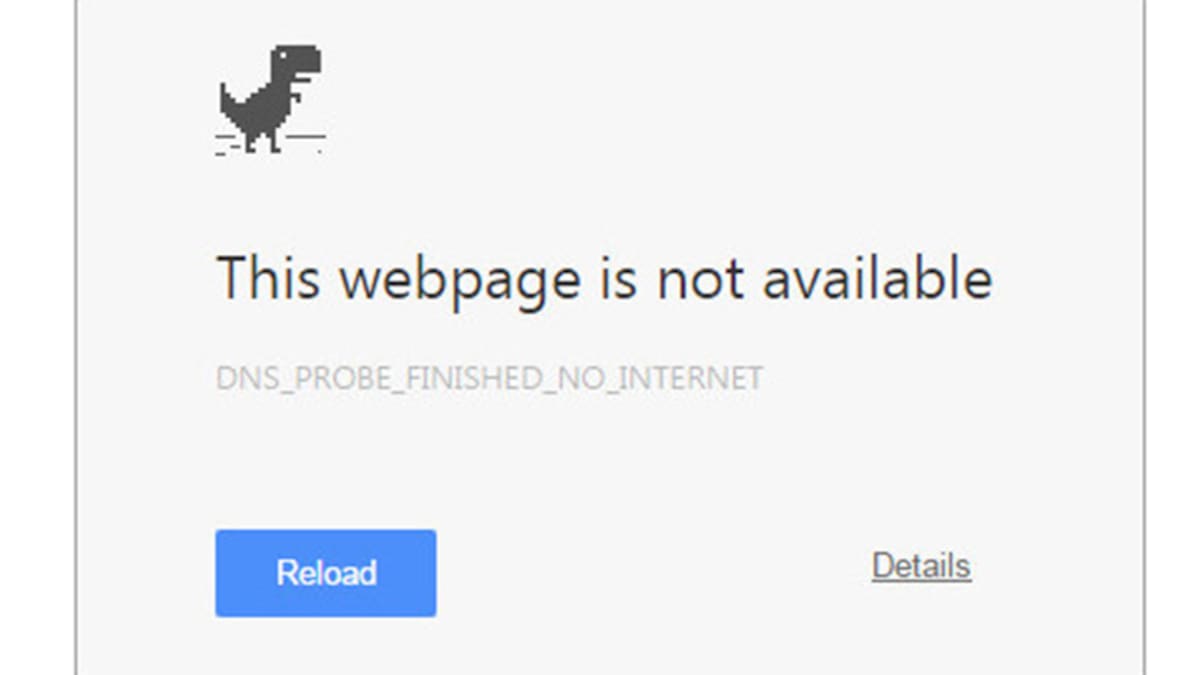Retry loading the page with Reload
1200x675 pixels.
pos(325,573)
